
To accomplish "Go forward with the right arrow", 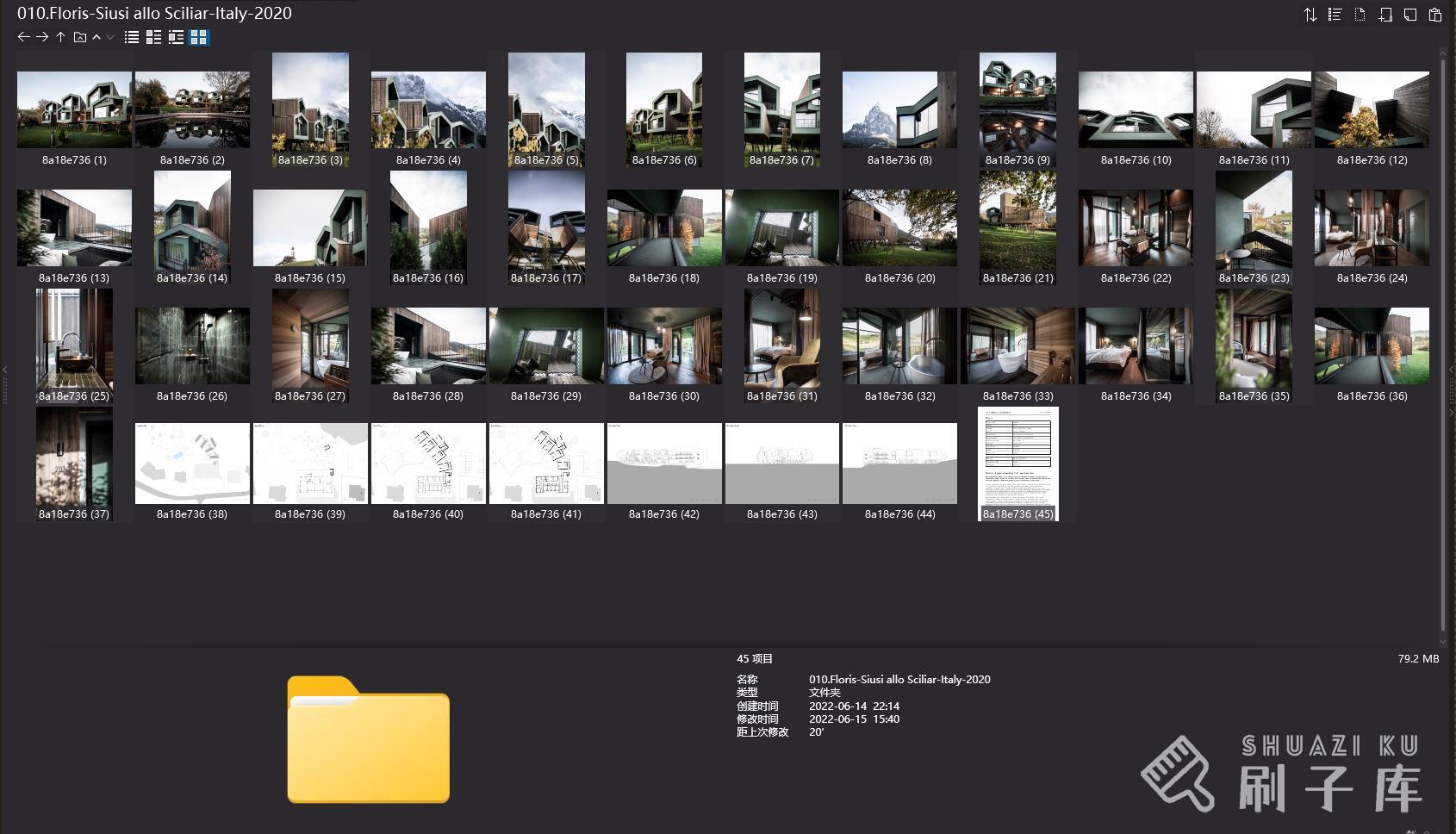I will click(x=41, y=37).
